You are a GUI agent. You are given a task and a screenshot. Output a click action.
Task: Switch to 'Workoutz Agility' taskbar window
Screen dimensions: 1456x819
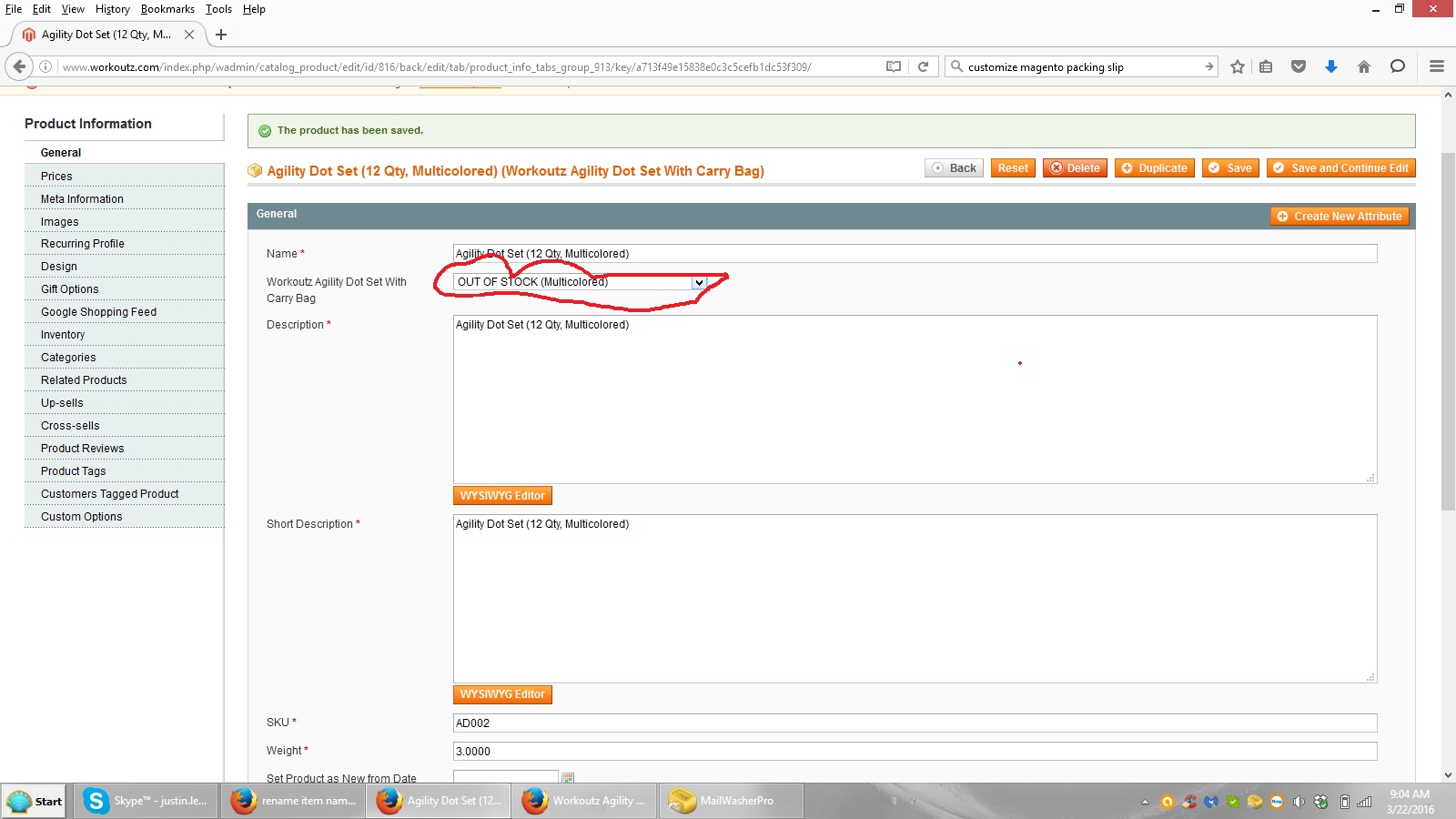point(583,801)
